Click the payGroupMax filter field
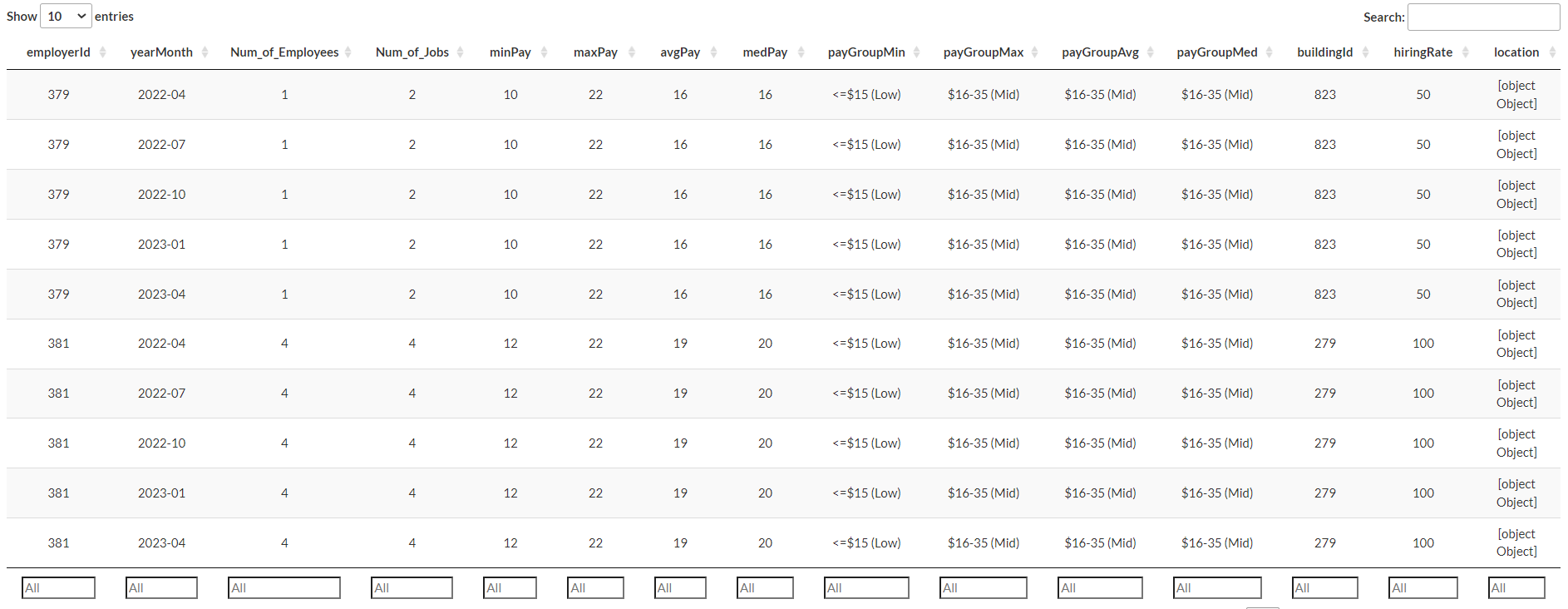Screen dimensions: 1568x609 click(983, 588)
